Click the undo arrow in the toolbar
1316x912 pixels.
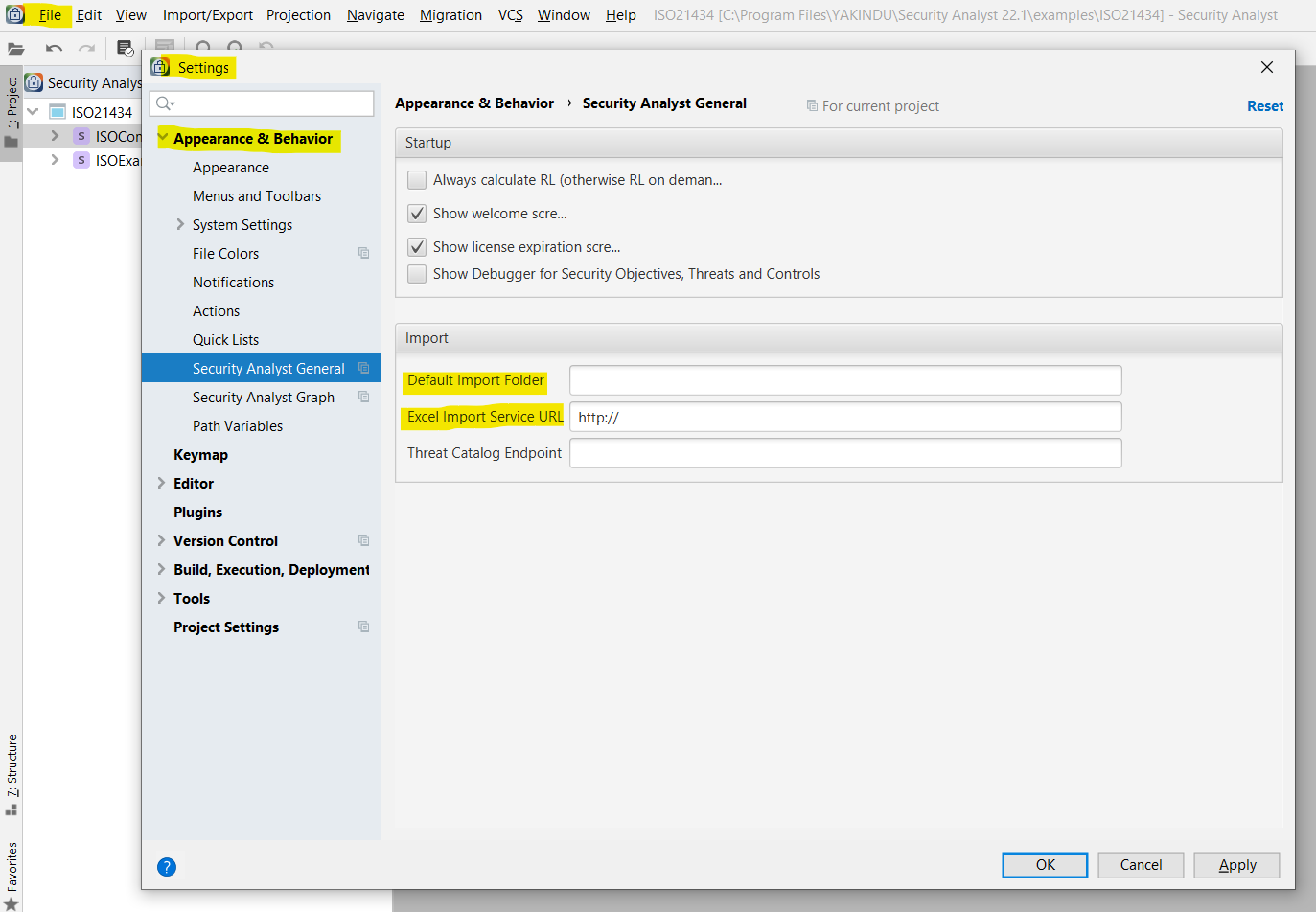click(54, 48)
